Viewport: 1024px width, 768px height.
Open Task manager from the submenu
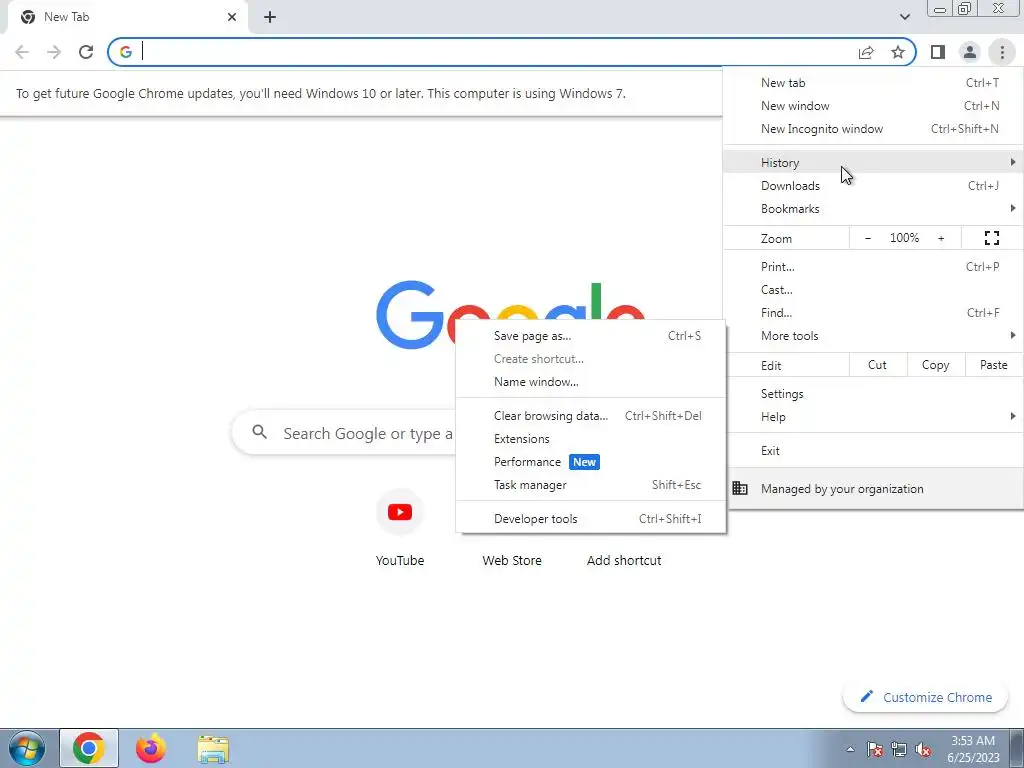[591, 485]
